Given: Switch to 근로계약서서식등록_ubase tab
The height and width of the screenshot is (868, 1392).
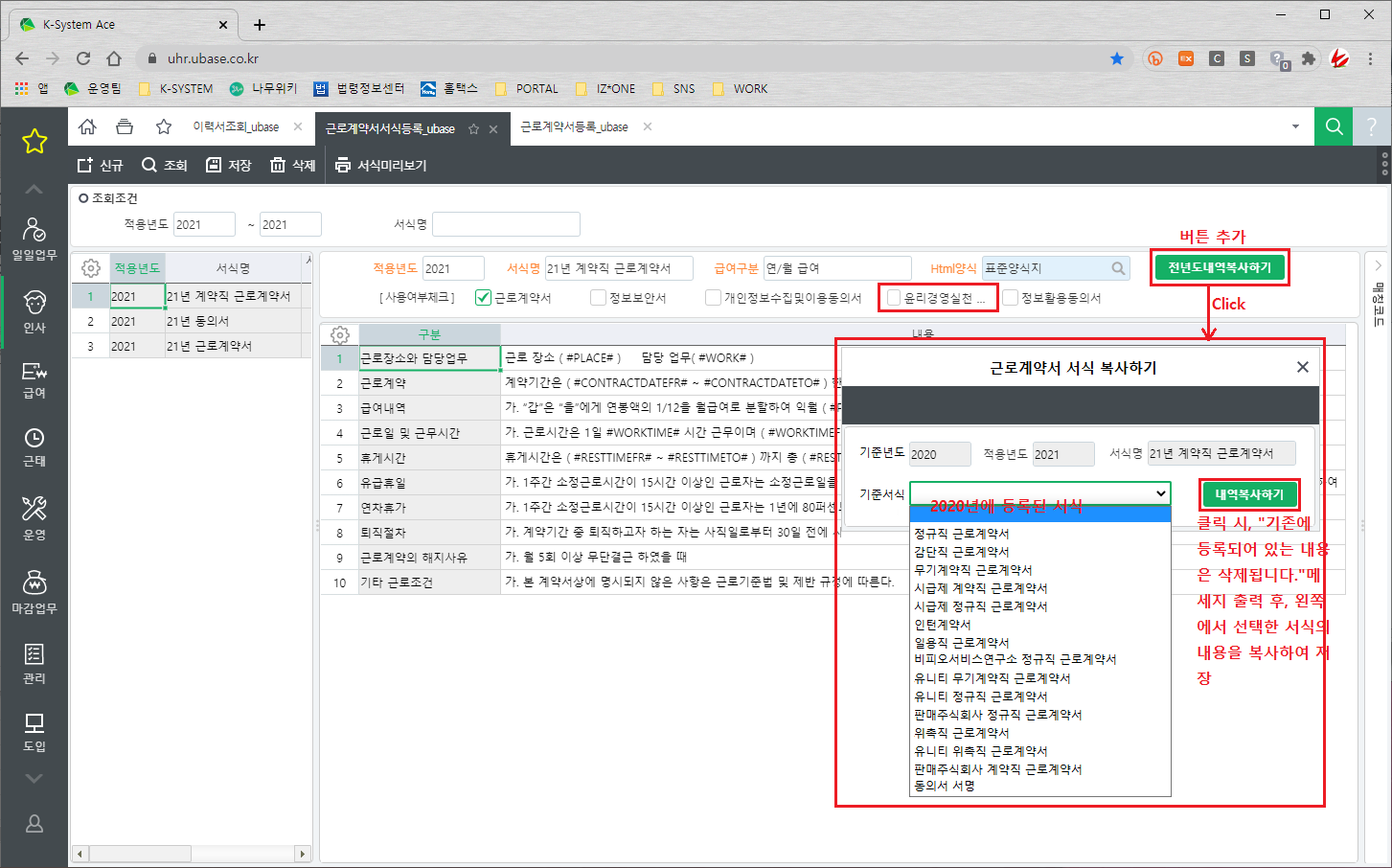Looking at the screenshot, I should (x=390, y=128).
